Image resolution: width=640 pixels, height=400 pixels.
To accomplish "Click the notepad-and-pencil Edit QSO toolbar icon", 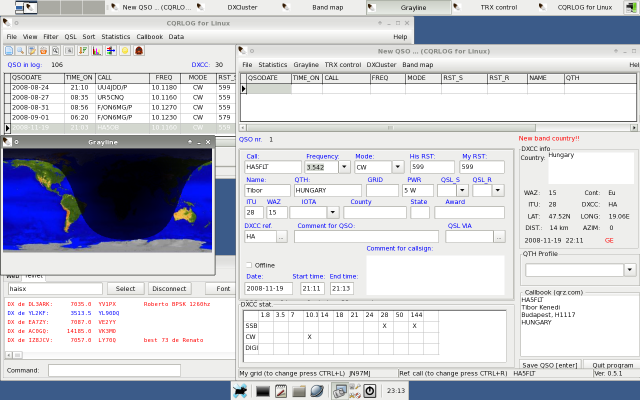I will click(x=32, y=51).
